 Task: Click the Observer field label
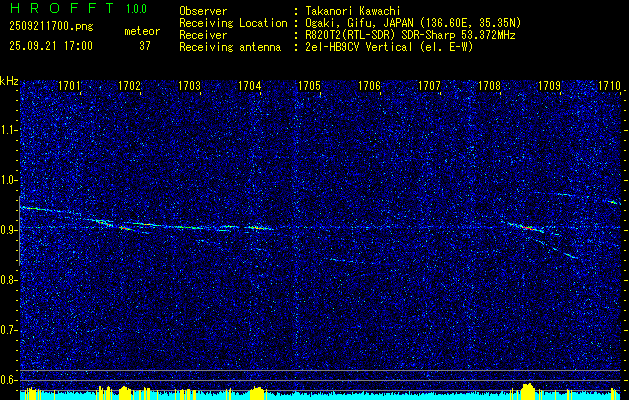pyautogui.click(x=203, y=11)
